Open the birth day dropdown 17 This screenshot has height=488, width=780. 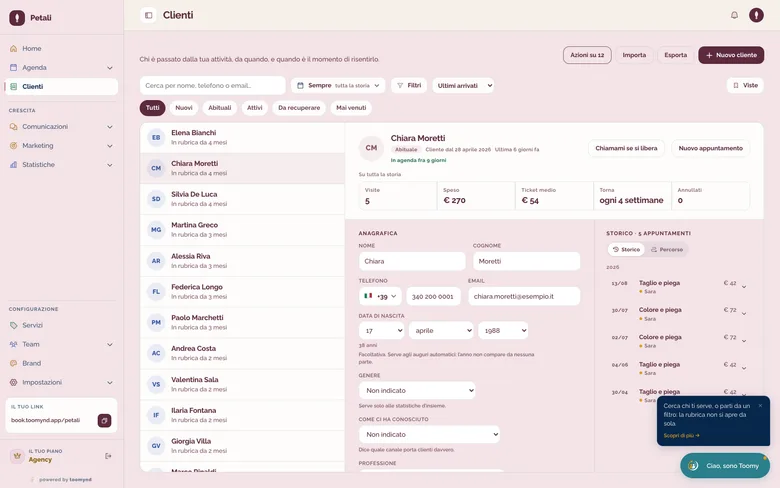point(382,330)
